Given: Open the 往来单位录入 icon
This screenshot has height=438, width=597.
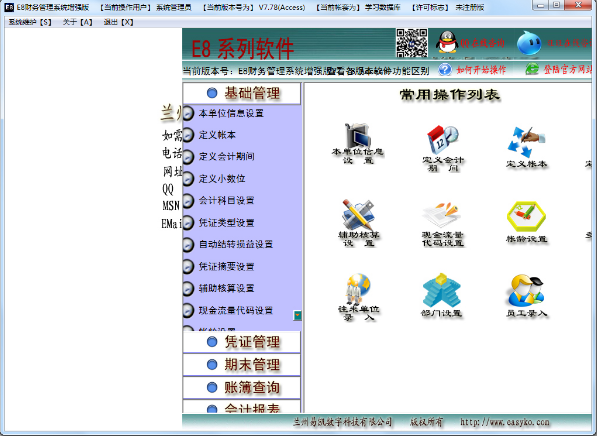Looking at the screenshot, I should pos(358,297).
